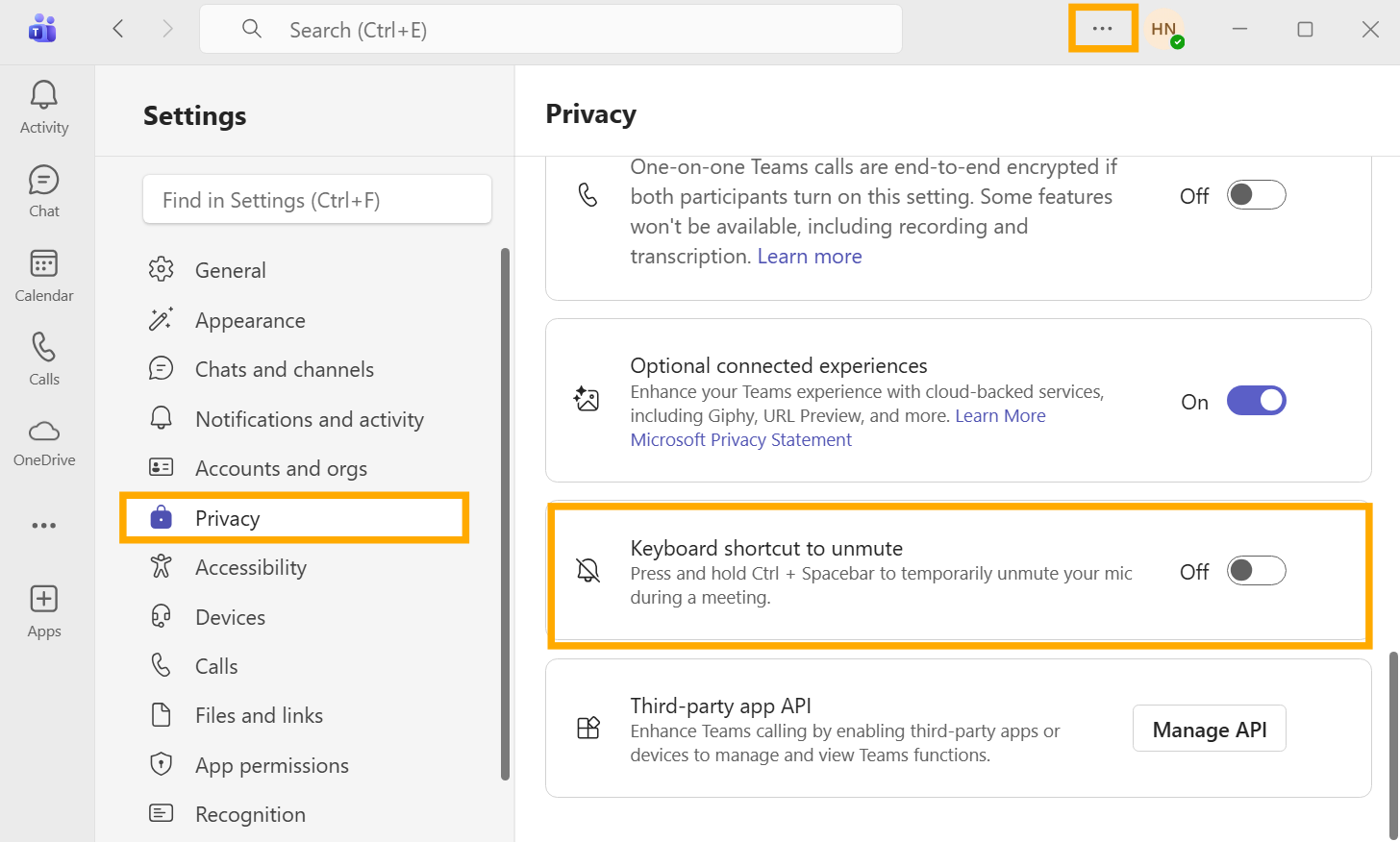This screenshot has width=1400, height=842.
Task: Expand the title bar Settings and more menu
Action: (x=1103, y=29)
